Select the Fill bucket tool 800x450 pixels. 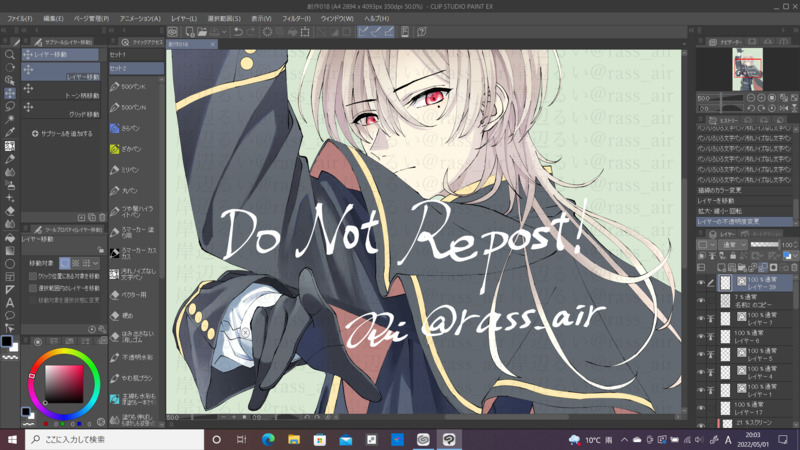pos(9,238)
